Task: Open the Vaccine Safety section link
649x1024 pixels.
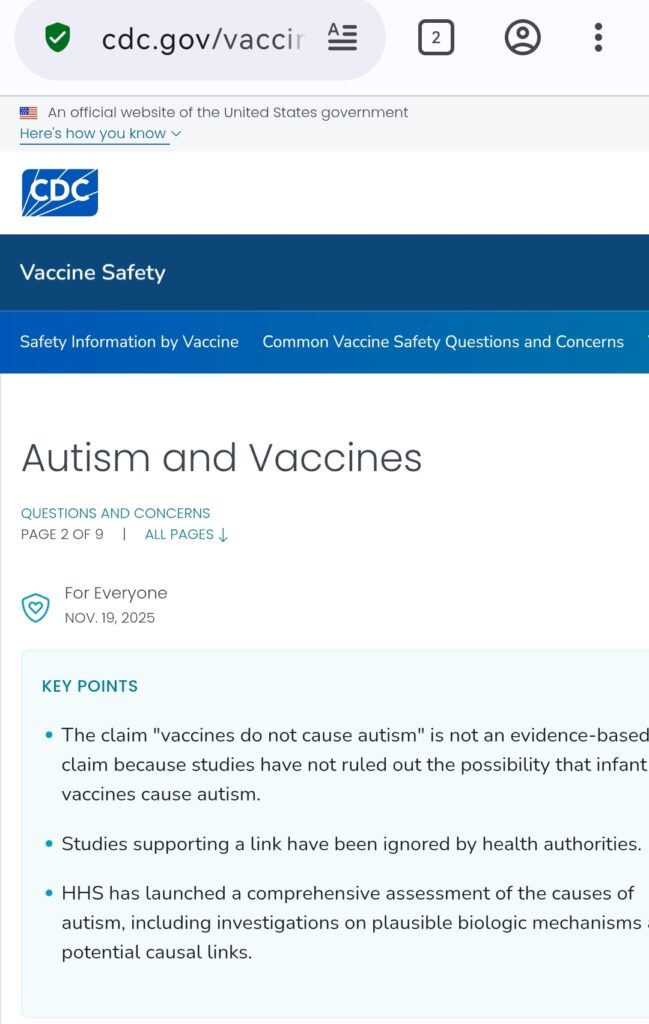Action: pos(93,273)
